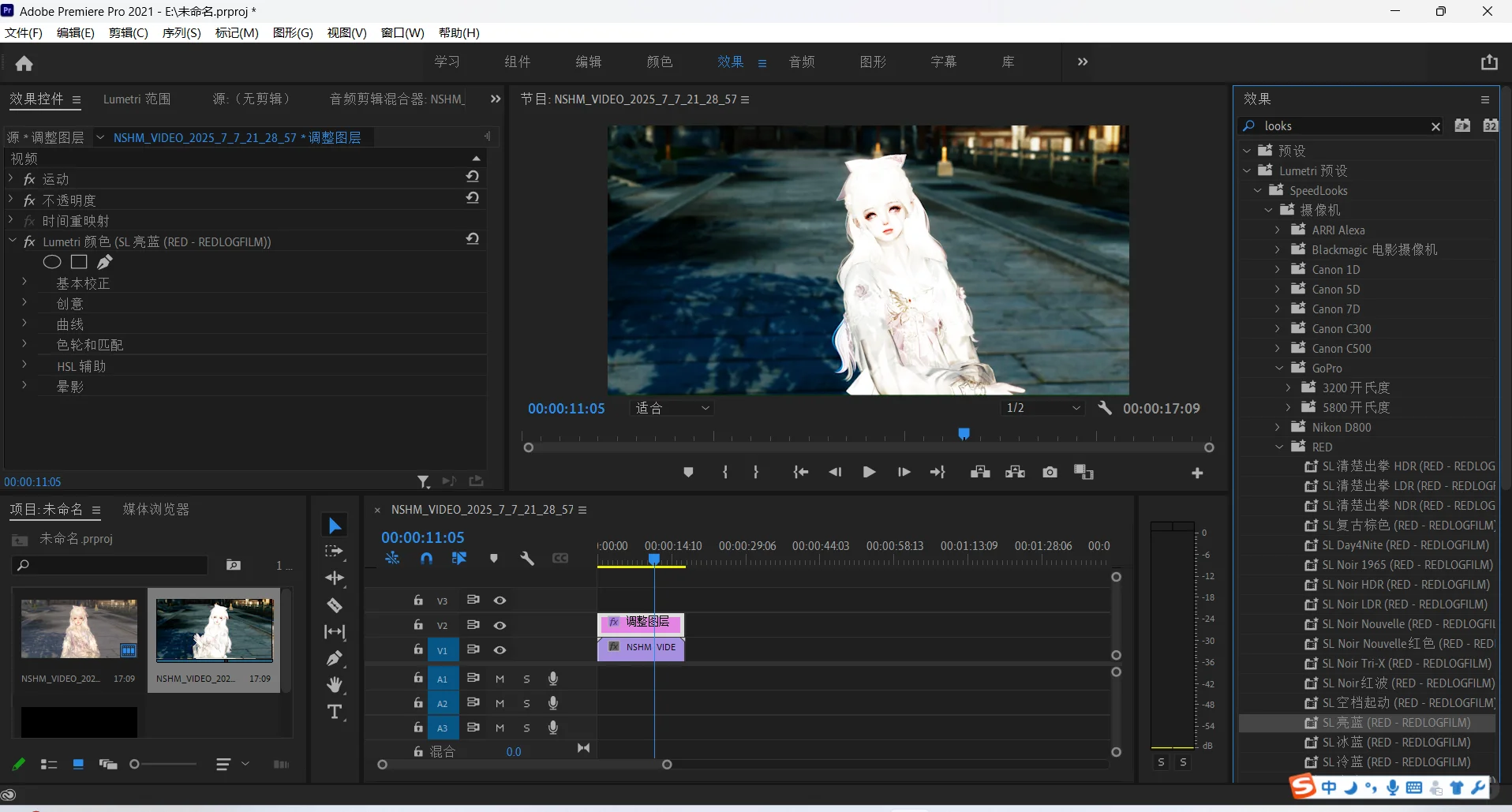Mute audio track A1

tap(500, 679)
